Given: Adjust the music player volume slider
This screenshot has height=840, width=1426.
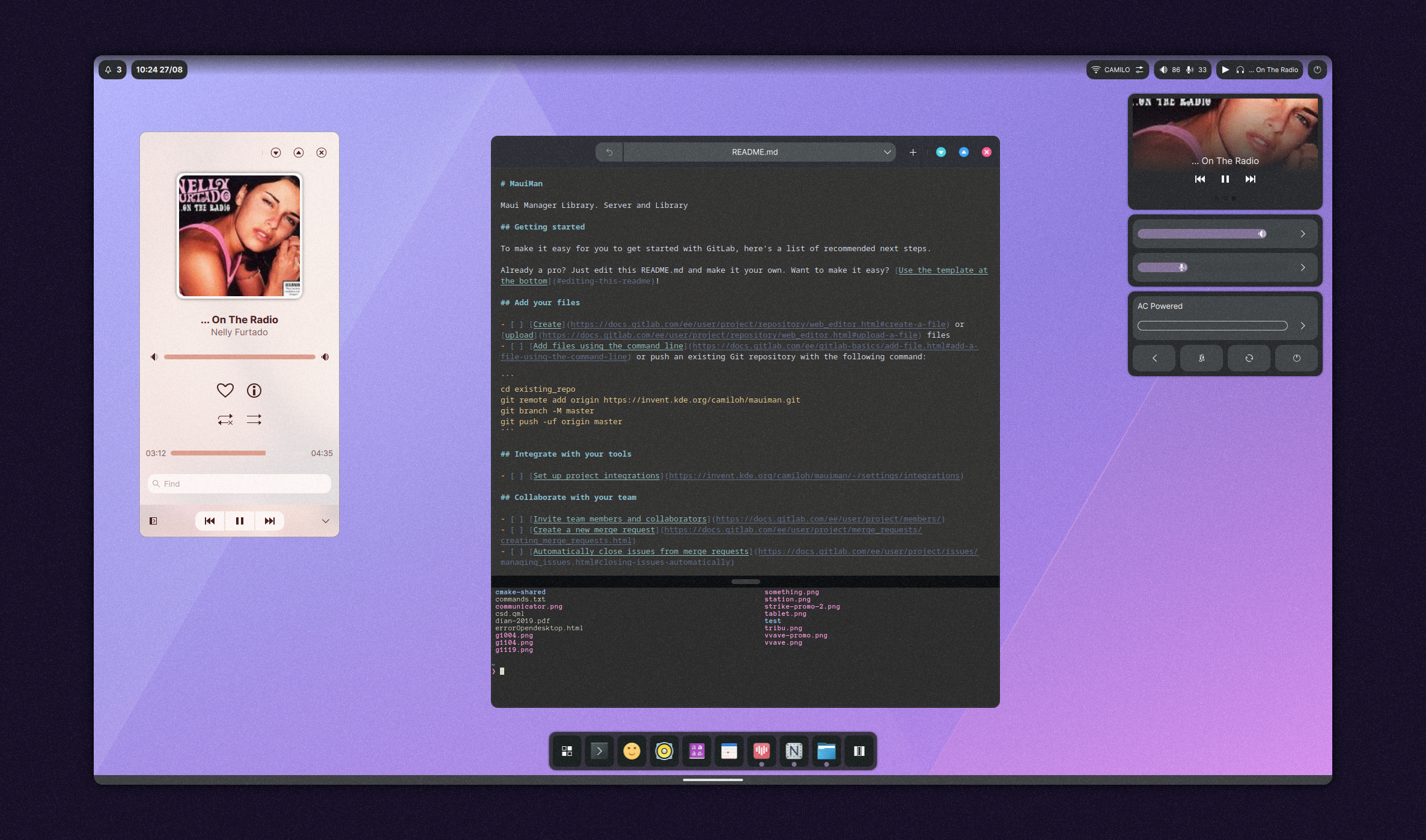Looking at the screenshot, I should tap(239, 357).
